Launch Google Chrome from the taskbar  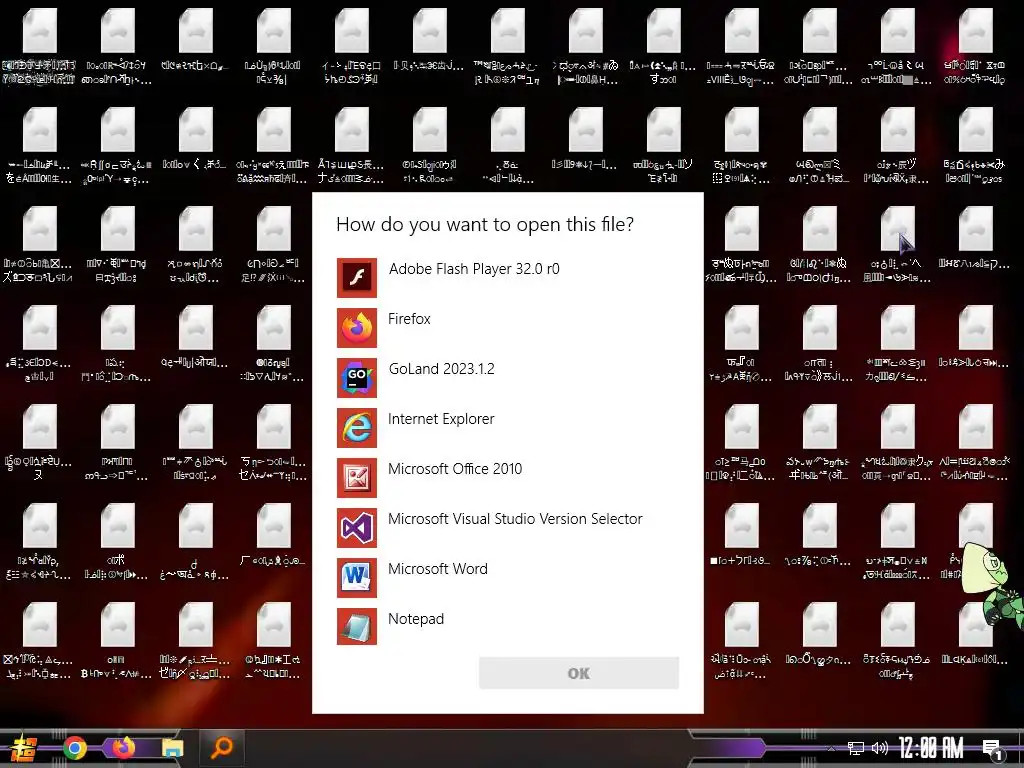(74, 748)
